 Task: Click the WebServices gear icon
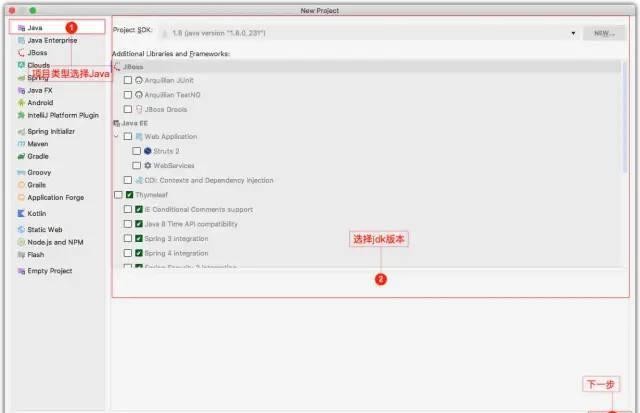point(148,165)
